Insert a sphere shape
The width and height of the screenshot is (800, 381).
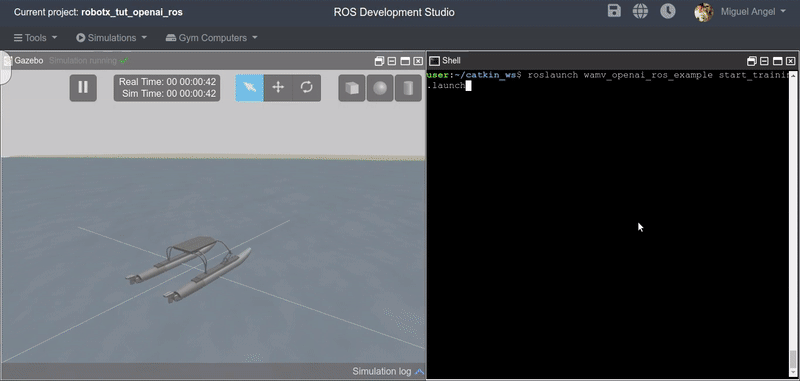tap(380, 88)
